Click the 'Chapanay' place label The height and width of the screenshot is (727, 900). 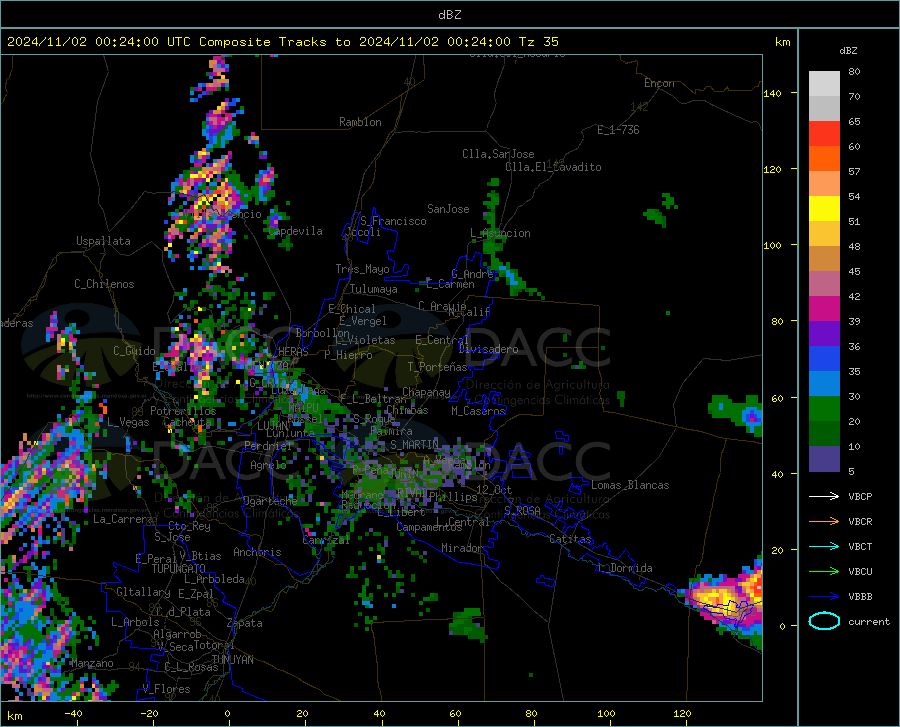click(426, 392)
